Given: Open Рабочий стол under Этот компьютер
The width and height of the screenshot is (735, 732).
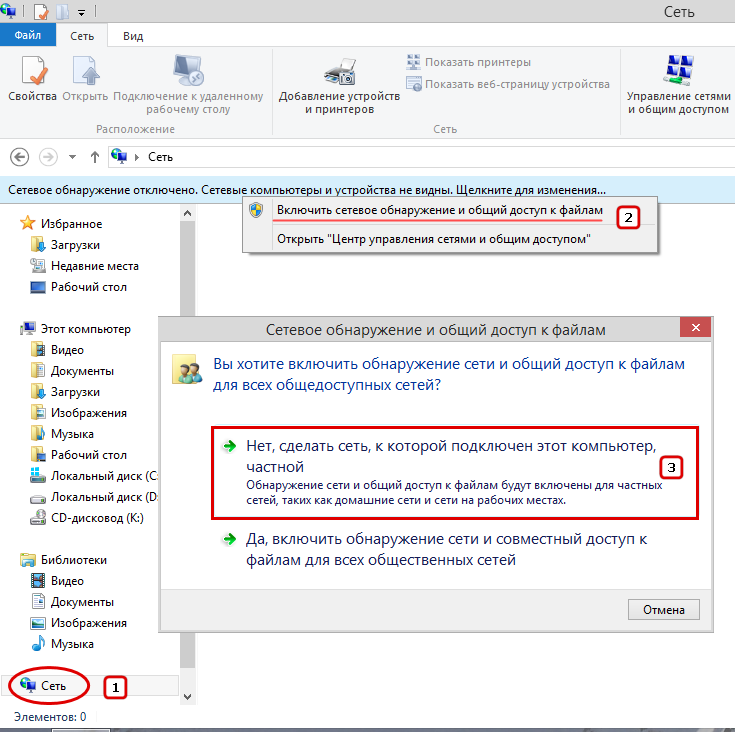Looking at the screenshot, I should click(x=78, y=455).
